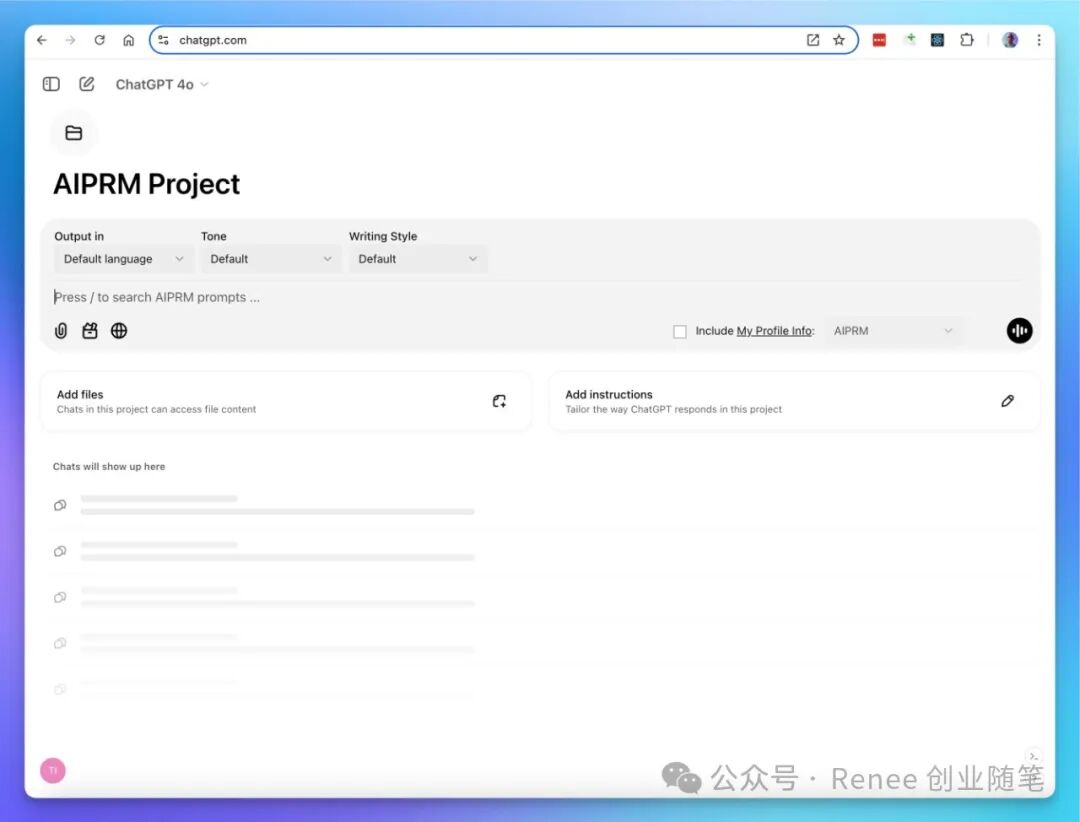Image resolution: width=1080 pixels, height=822 pixels.
Task: Click the add-file icon in Add files
Action: (x=499, y=401)
